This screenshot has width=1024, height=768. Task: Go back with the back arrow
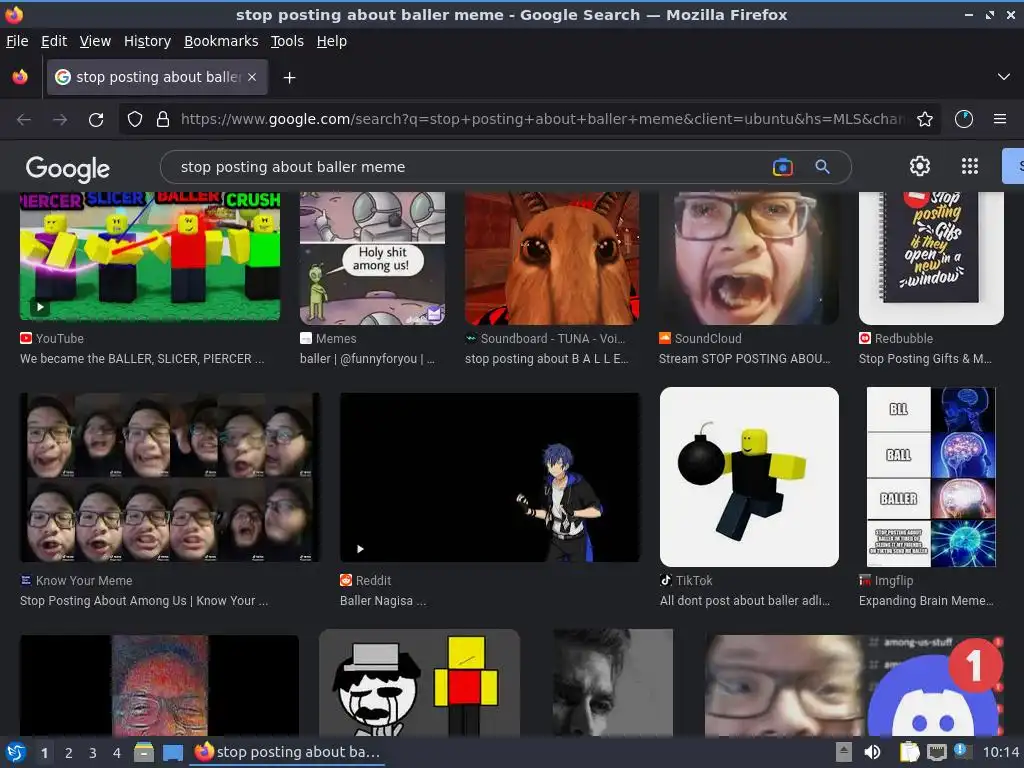pyautogui.click(x=24, y=120)
